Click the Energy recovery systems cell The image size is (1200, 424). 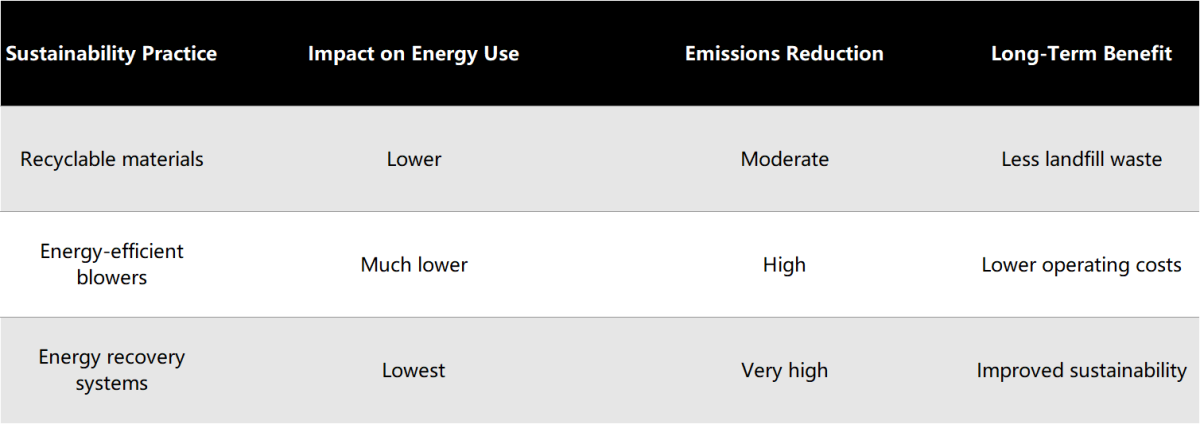point(112,370)
